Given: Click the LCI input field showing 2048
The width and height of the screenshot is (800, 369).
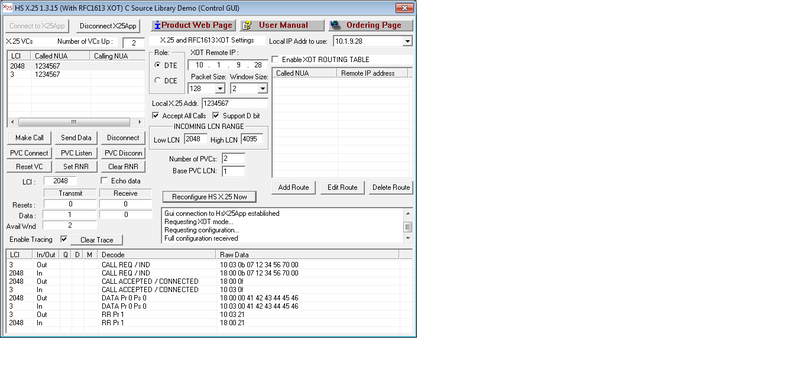Looking at the screenshot, I should (x=60, y=181).
